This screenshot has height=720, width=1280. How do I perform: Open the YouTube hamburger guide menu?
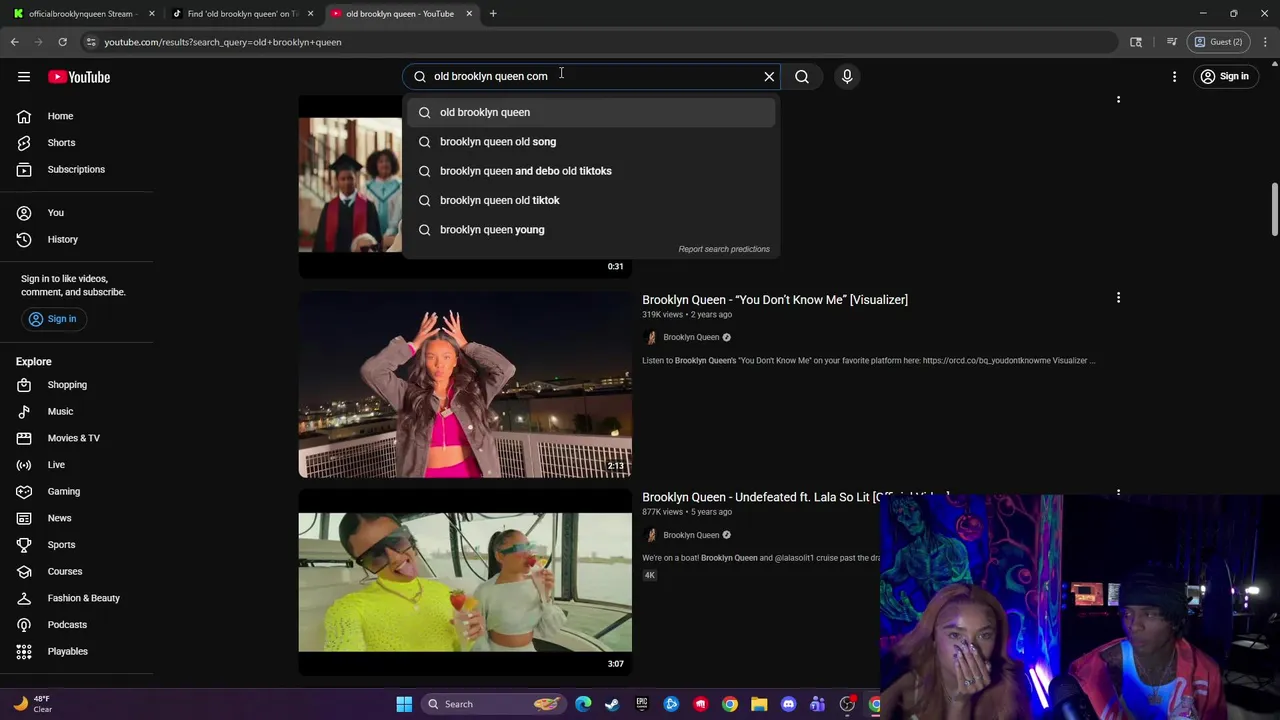point(24,77)
